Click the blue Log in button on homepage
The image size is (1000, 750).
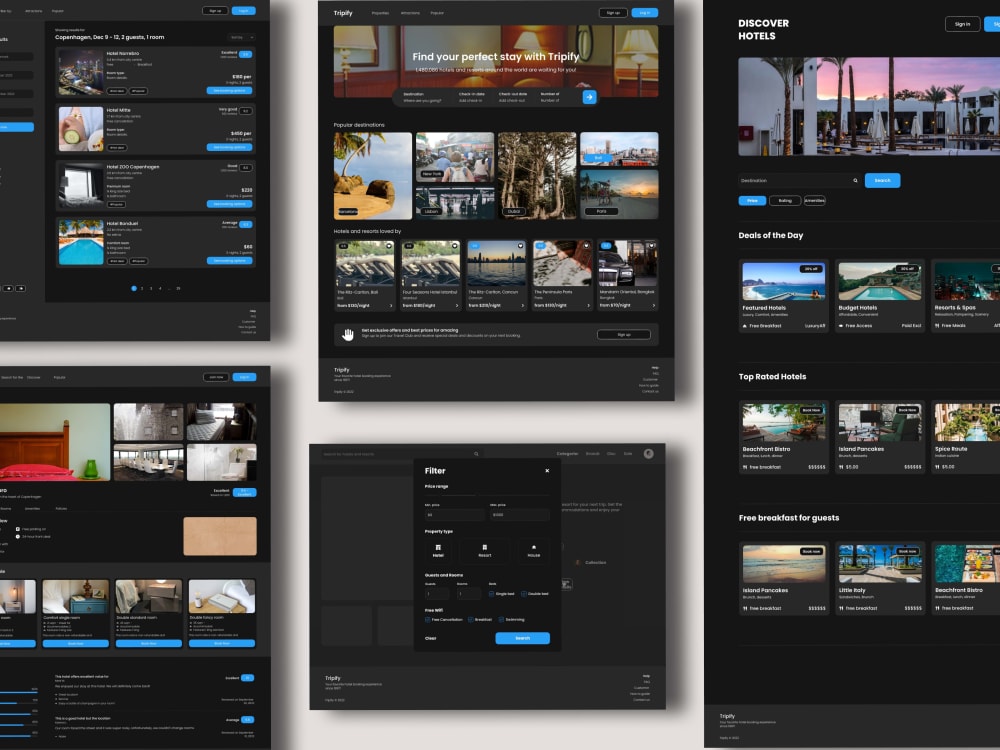click(x=644, y=13)
